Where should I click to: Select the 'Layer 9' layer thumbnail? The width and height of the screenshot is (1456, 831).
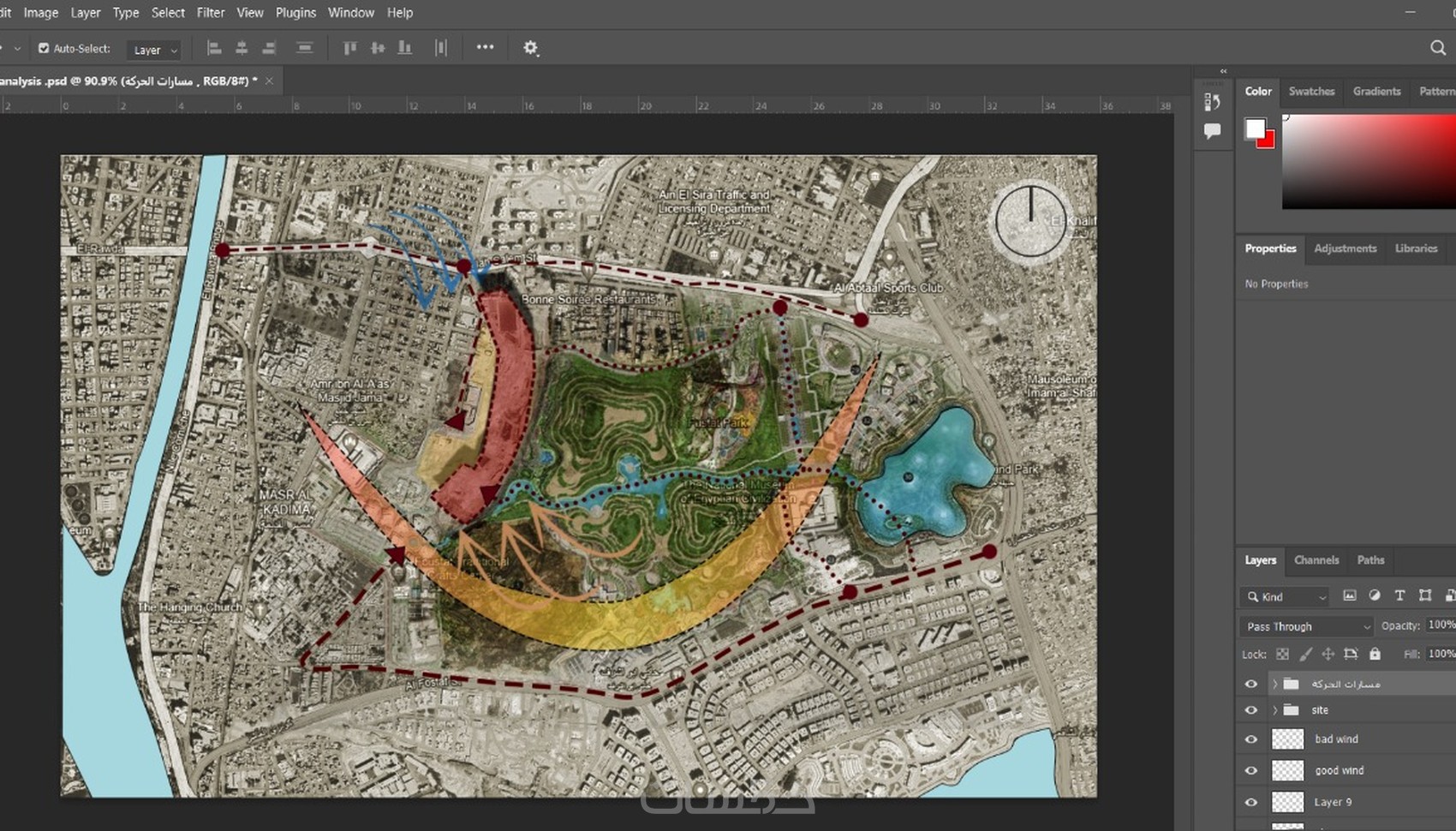point(1287,802)
